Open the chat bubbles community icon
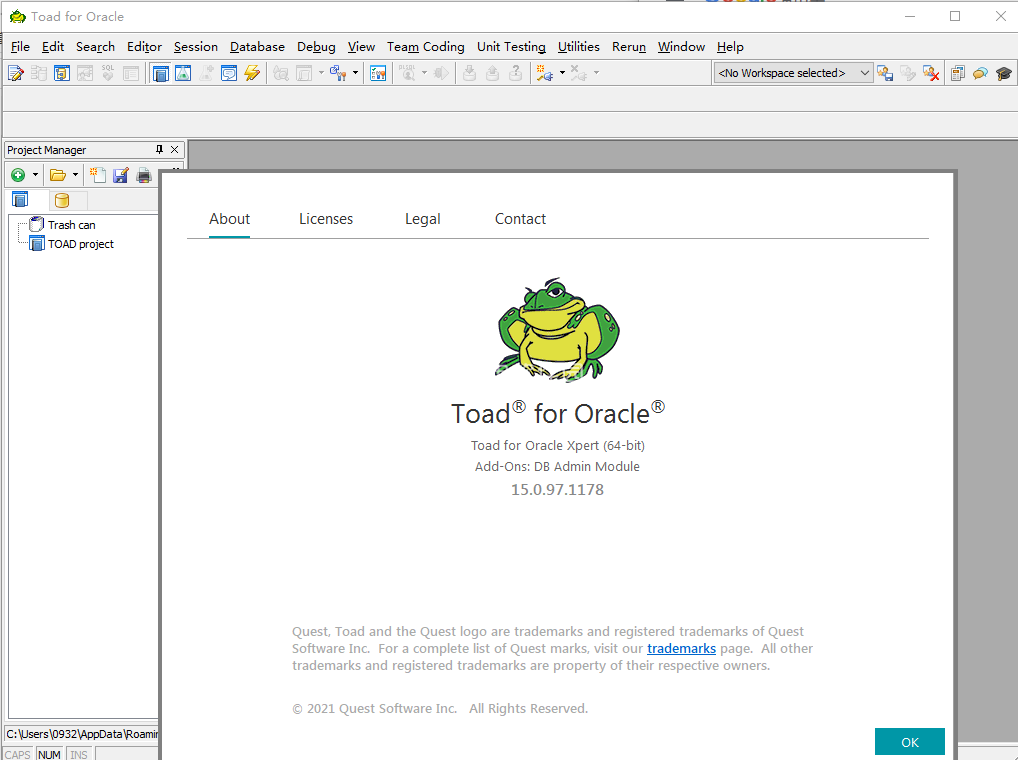1018x760 pixels. [x=980, y=73]
